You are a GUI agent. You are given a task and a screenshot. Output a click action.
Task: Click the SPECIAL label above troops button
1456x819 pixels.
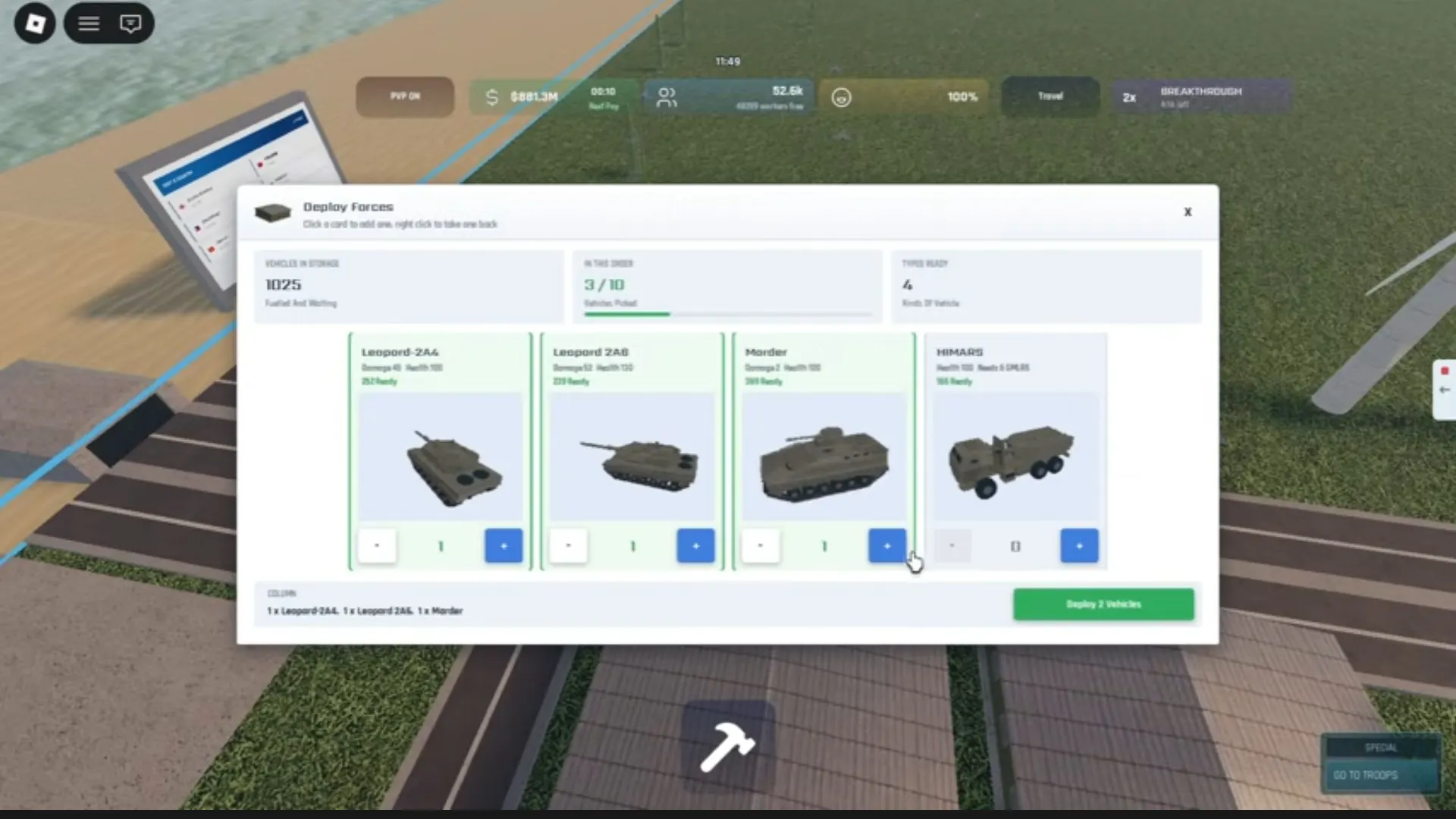click(x=1380, y=748)
